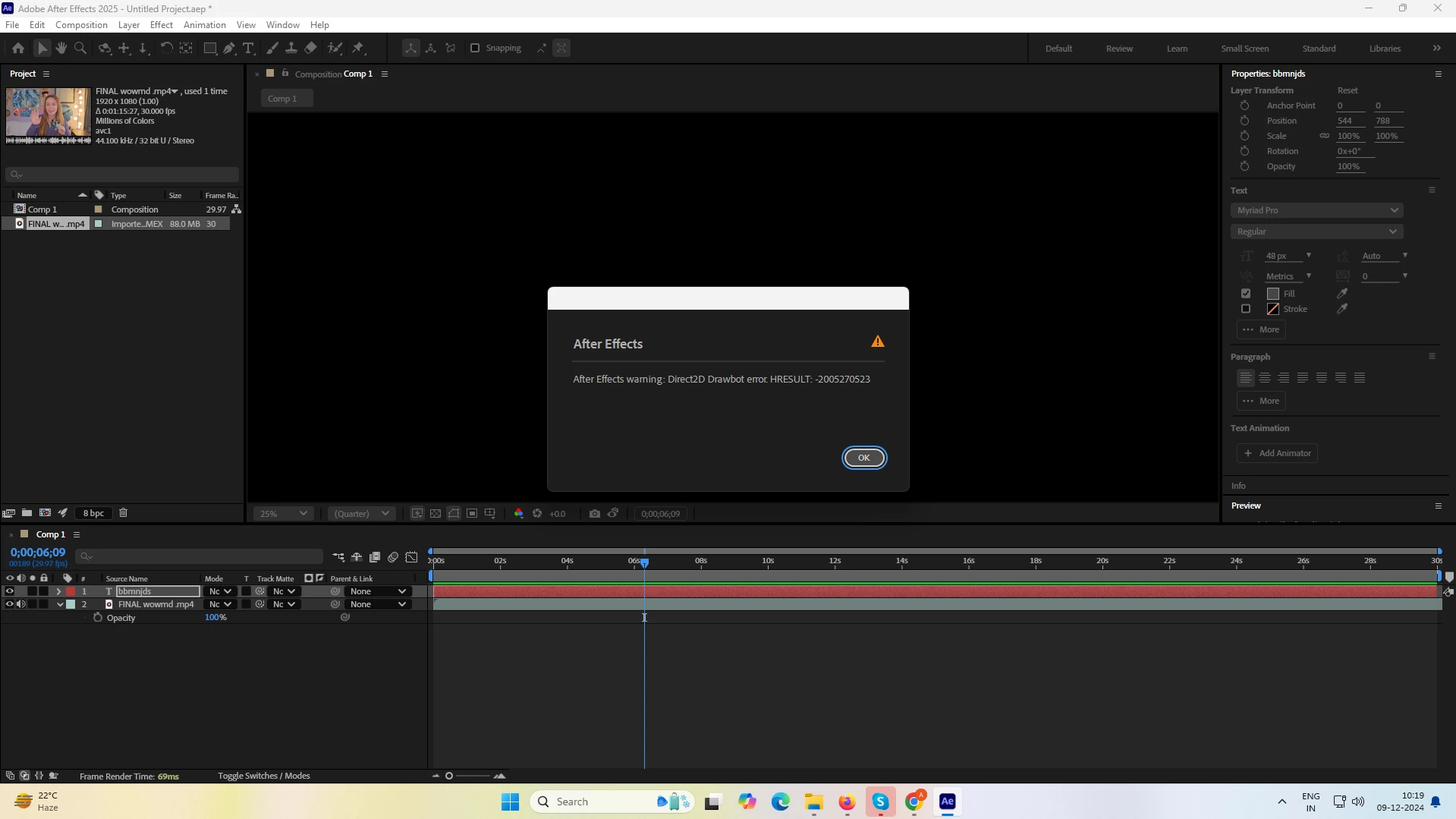
Task: Open the Animation menu
Action: click(x=205, y=25)
